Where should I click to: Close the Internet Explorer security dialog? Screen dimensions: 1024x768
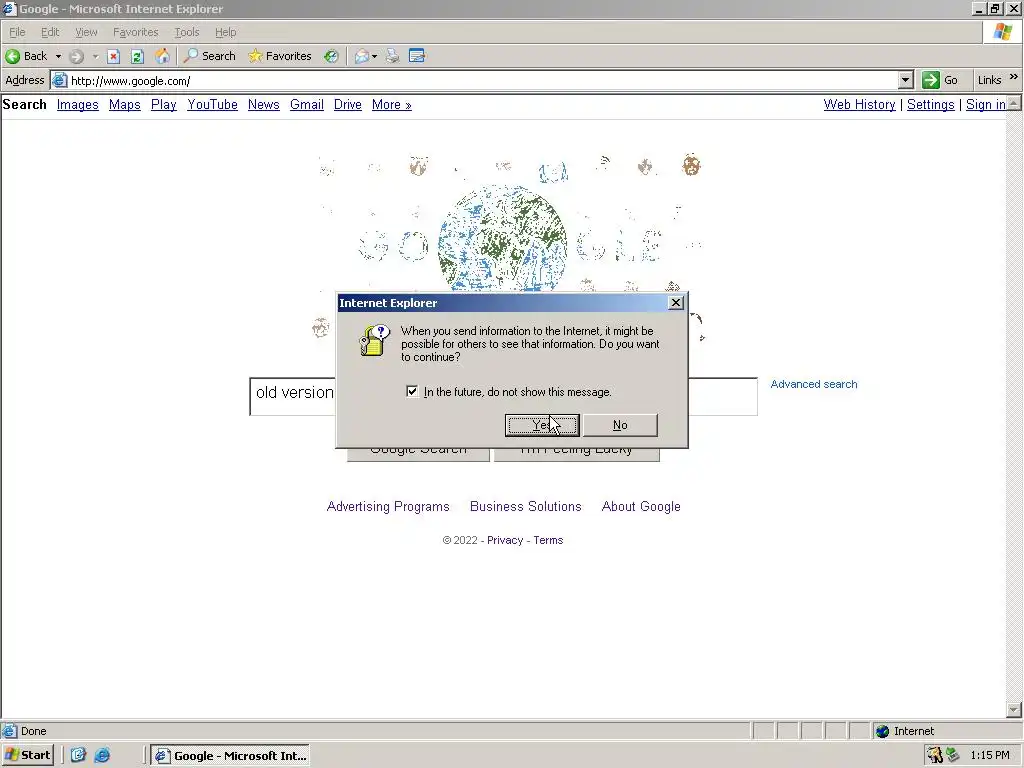tap(676, 302)
